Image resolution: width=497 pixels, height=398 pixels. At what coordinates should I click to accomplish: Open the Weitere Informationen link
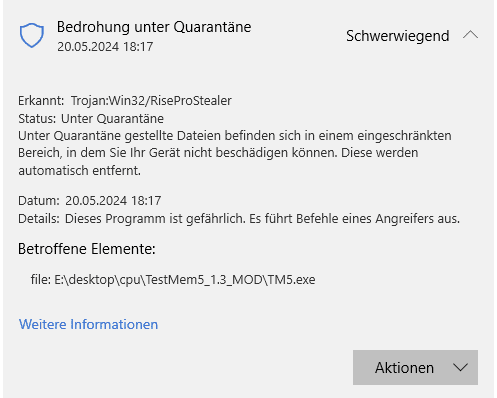88,324
